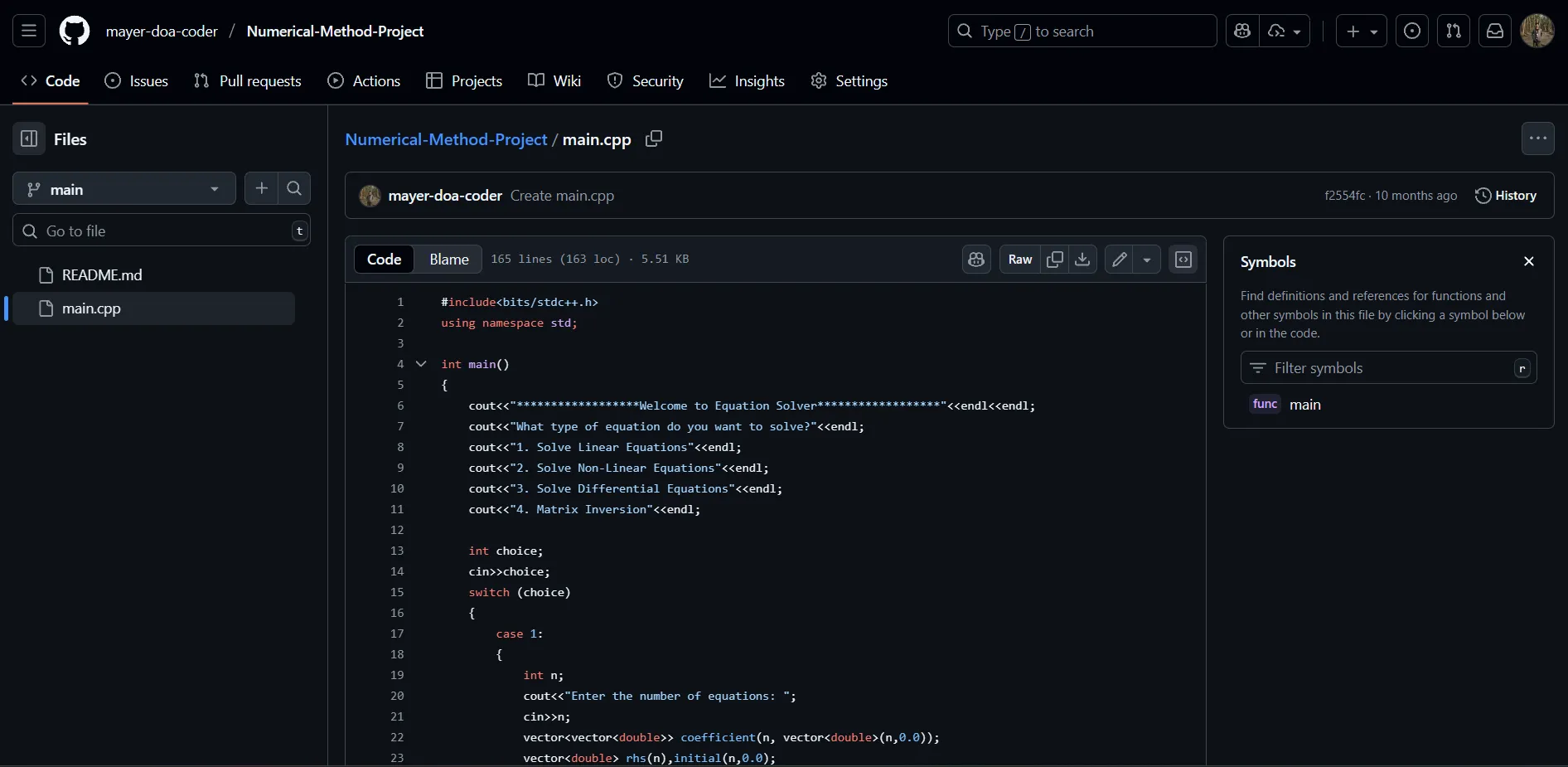This screenshot has height=767, width=1568.
Task: Search this repository's files with magnifier icon
Action: (x=294, y=189)
